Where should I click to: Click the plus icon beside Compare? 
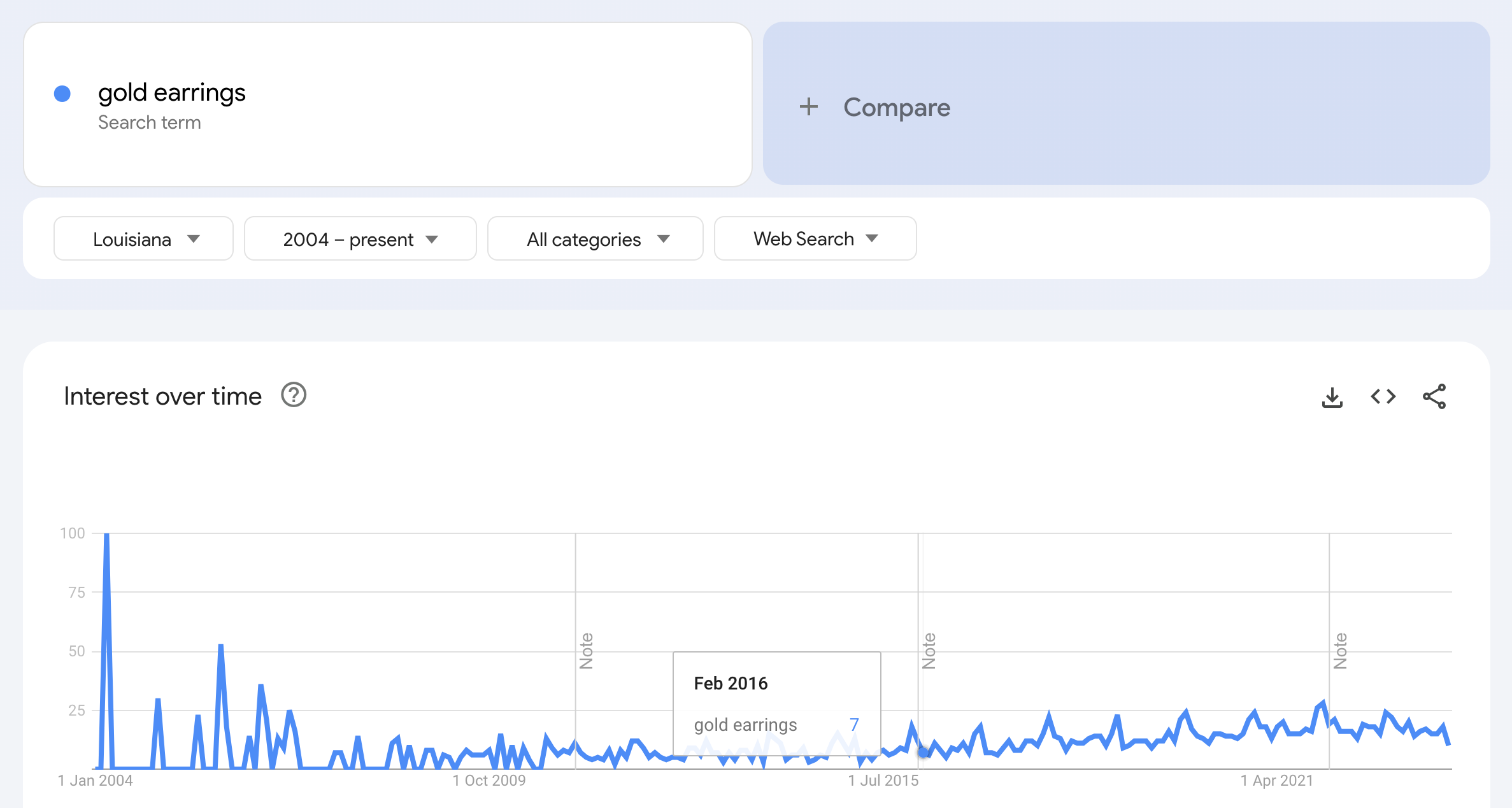coord(808,106)
